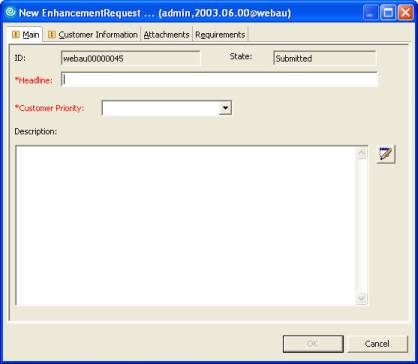Maximize the New EnhancementRequest window
Image resolution: width=418 pixels, height=364 pixels.
point(388,13)
